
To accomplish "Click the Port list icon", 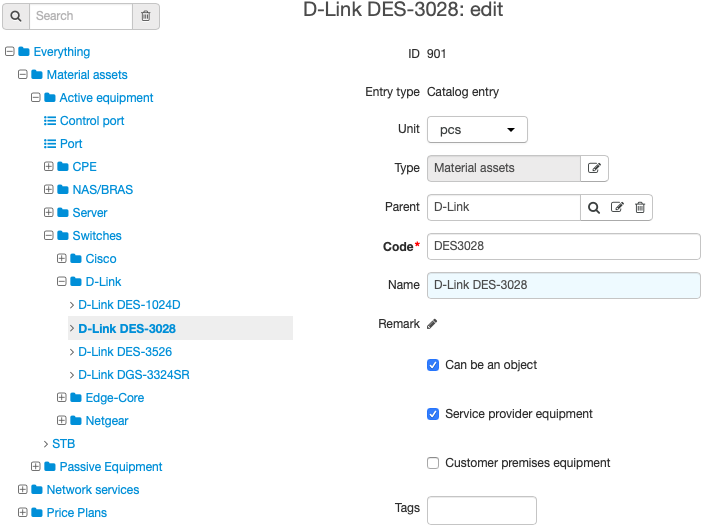I will point(50,144).
